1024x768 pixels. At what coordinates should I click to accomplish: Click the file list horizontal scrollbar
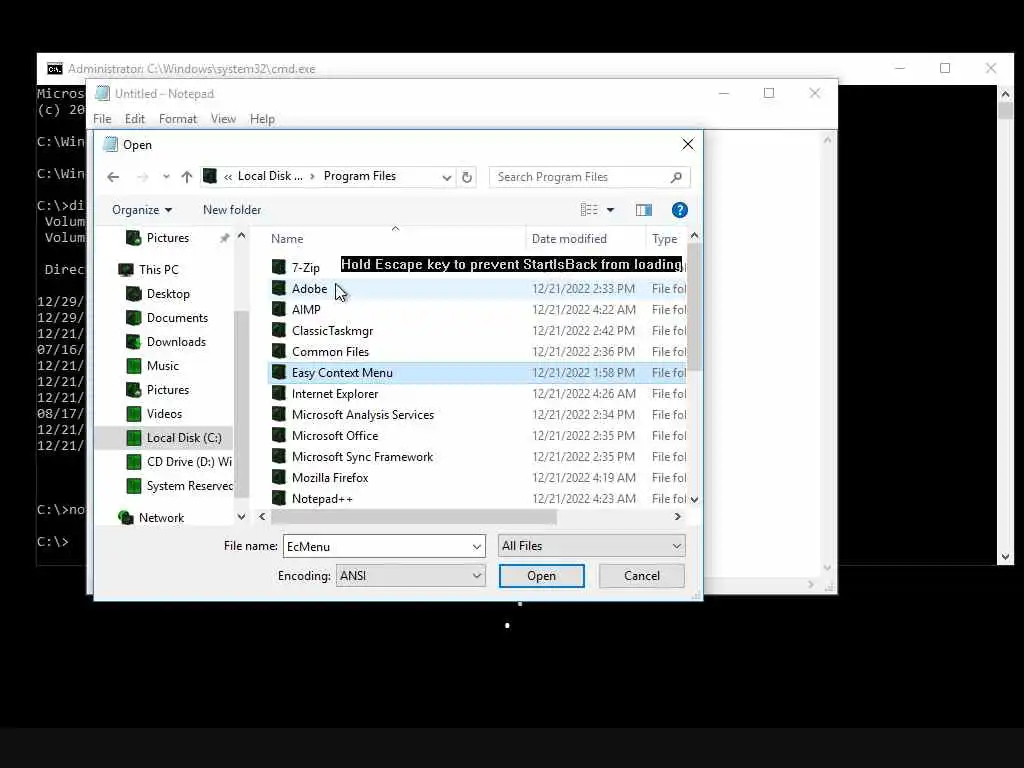click(x=414, y=517)
